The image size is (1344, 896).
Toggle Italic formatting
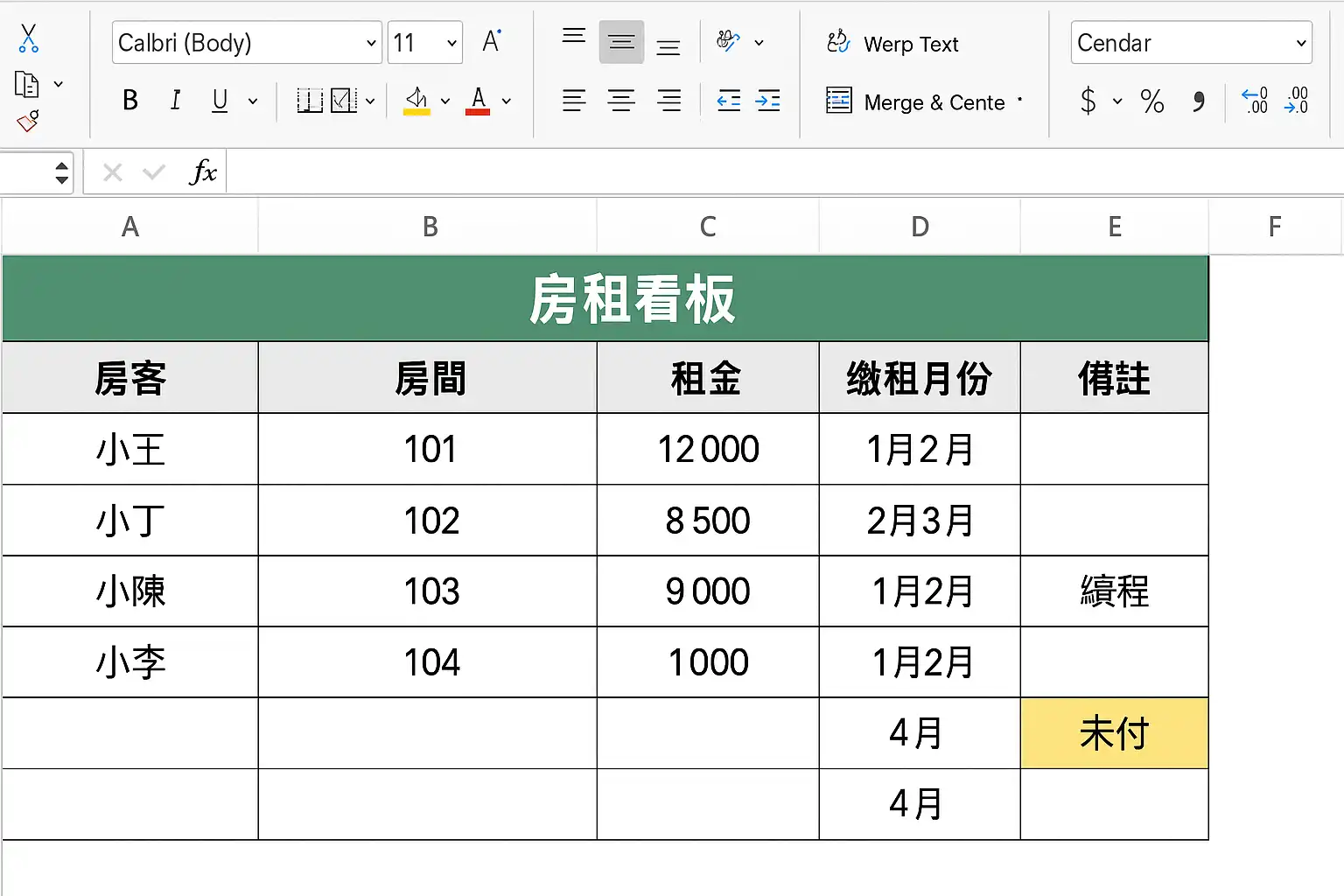(176, 101)
